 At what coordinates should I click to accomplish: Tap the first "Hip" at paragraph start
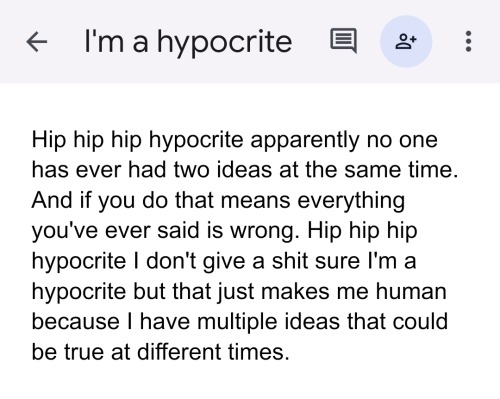[49, 140]
